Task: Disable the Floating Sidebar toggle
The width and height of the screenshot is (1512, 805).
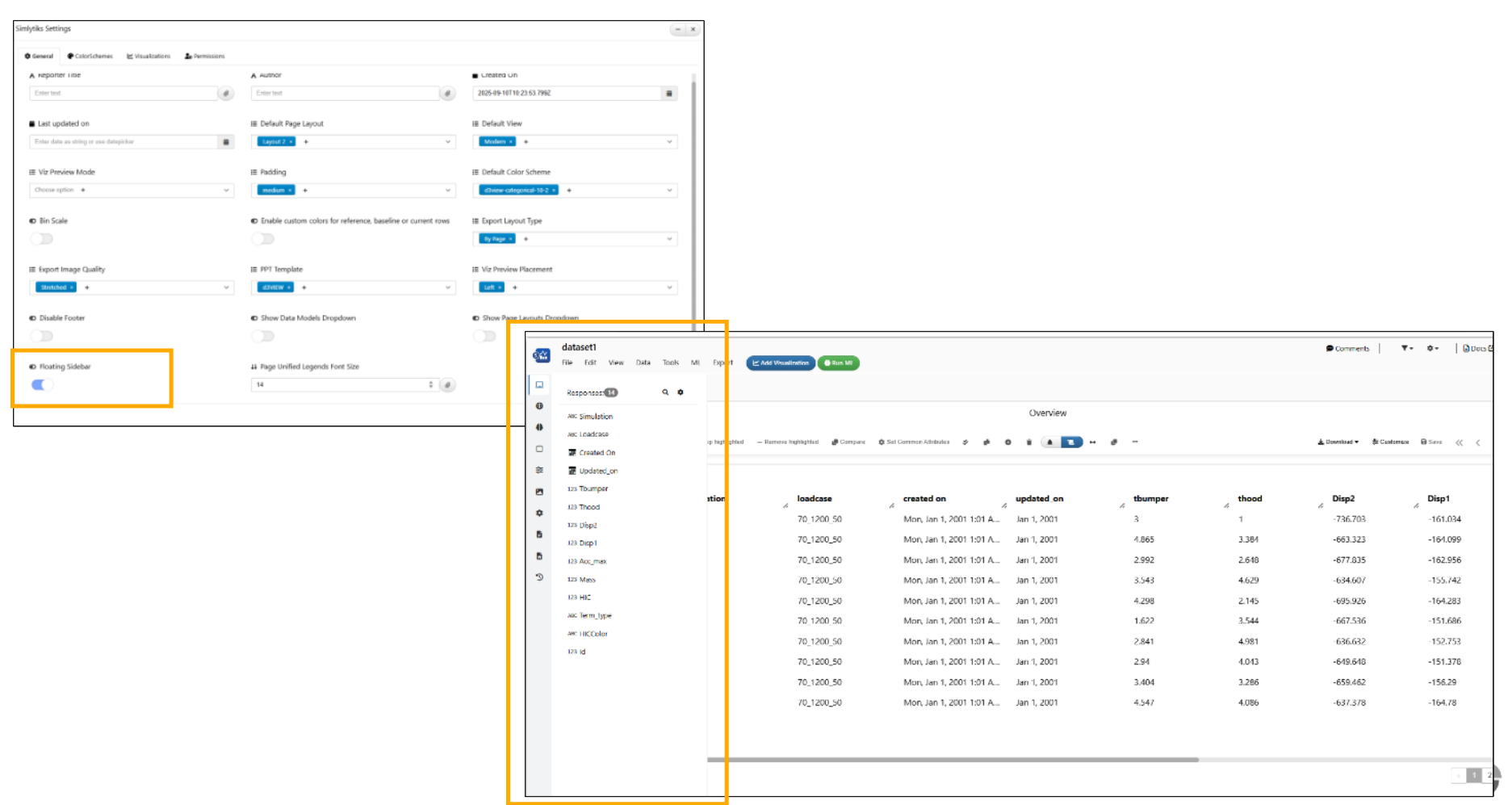Action: 42,385
